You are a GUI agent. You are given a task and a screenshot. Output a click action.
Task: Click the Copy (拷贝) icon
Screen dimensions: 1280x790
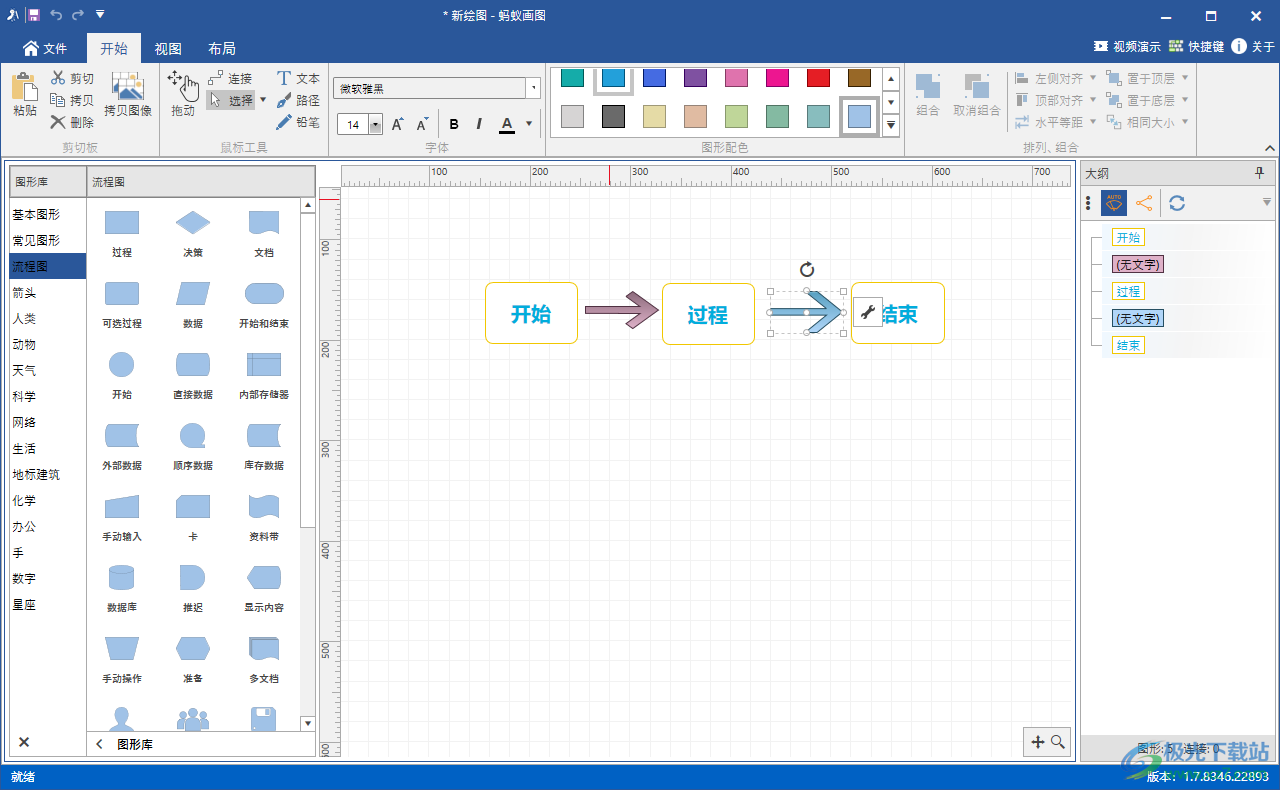(x=58, y=100)
